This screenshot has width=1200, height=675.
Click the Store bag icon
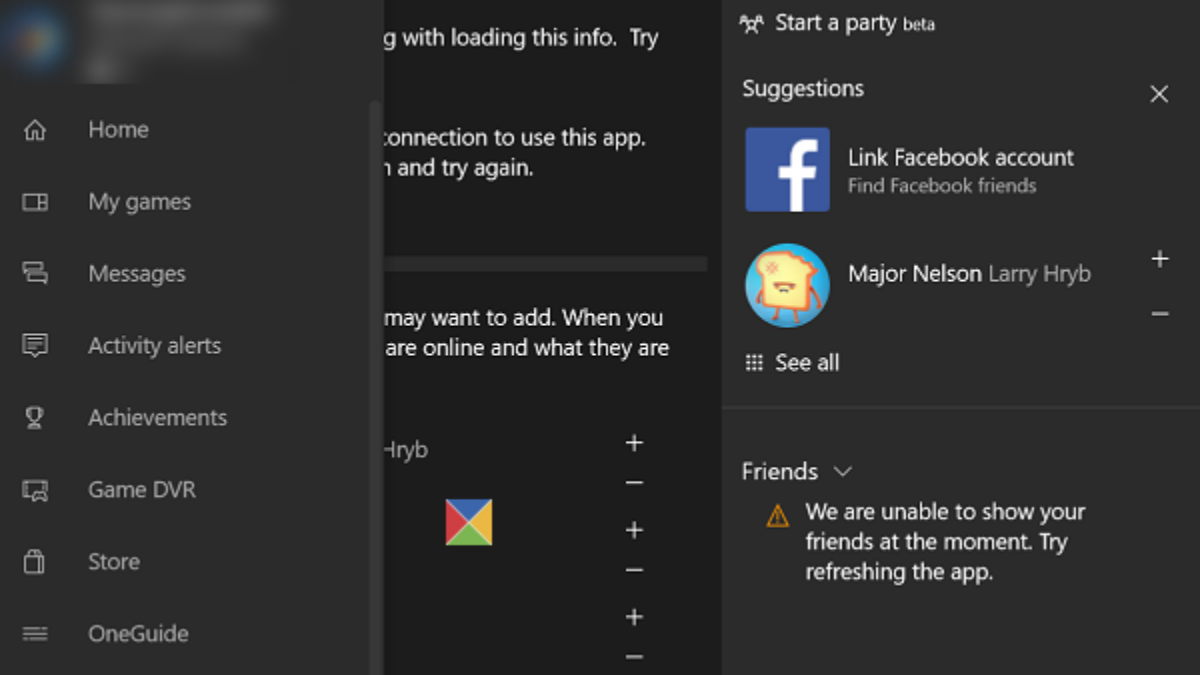35,562
